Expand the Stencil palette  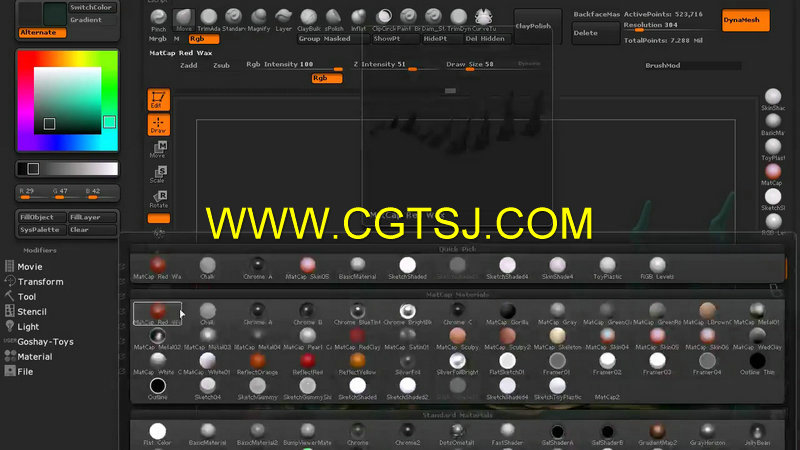pos(32,311)
